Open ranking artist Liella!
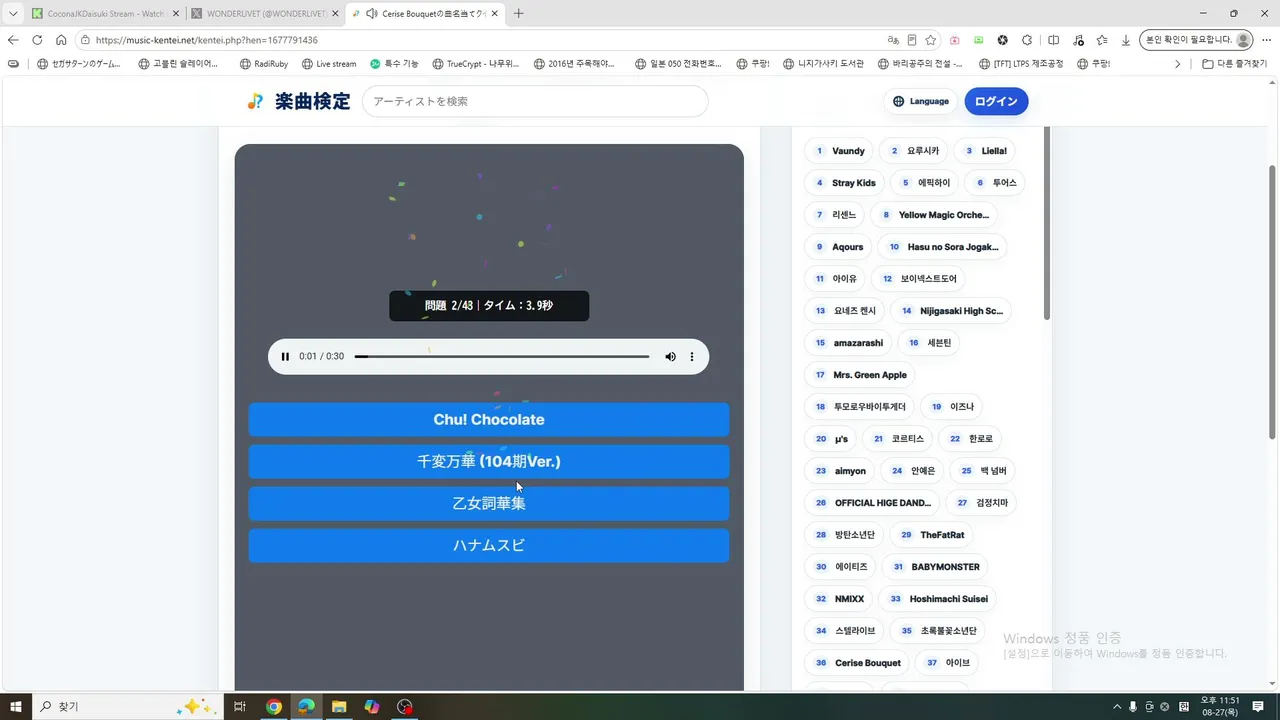1280x720 pixels. coord(985,151)
